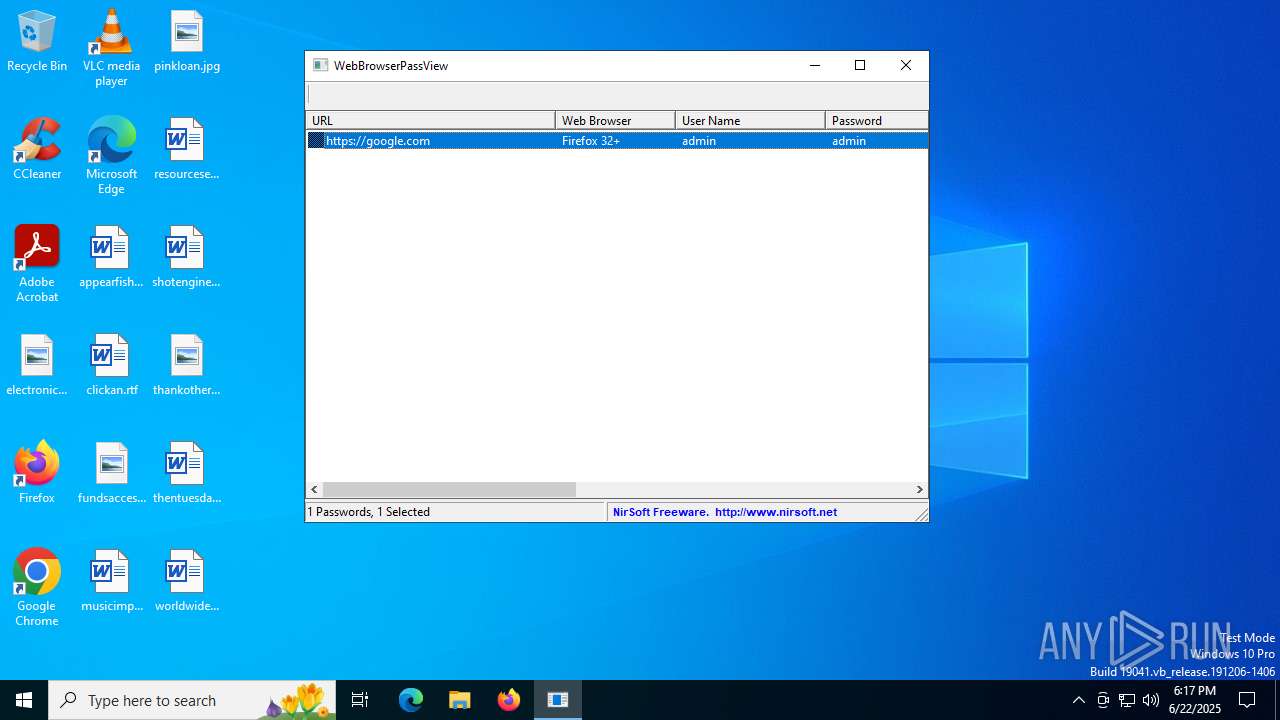Screen dimensions: 1280x720
Task: Open the Google Chrome desktop shortcut
Action: pyautogui.click(x=37, y=588)
